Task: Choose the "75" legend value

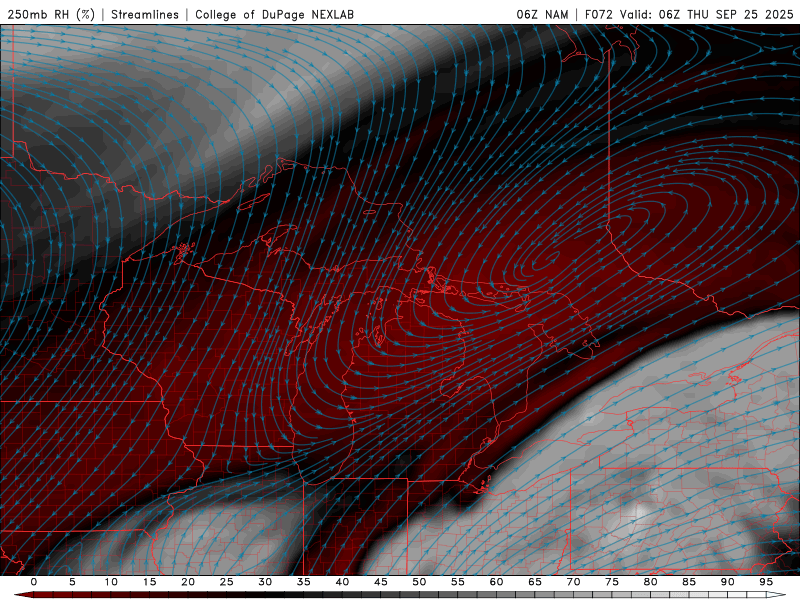Action: pyautogui.click(x=612, y=582)
